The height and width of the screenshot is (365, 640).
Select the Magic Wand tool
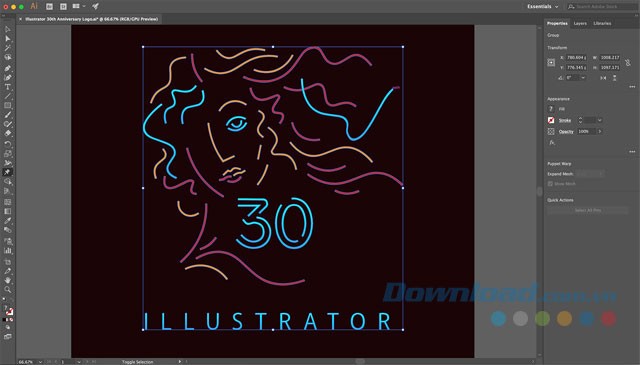coord(7,48)
